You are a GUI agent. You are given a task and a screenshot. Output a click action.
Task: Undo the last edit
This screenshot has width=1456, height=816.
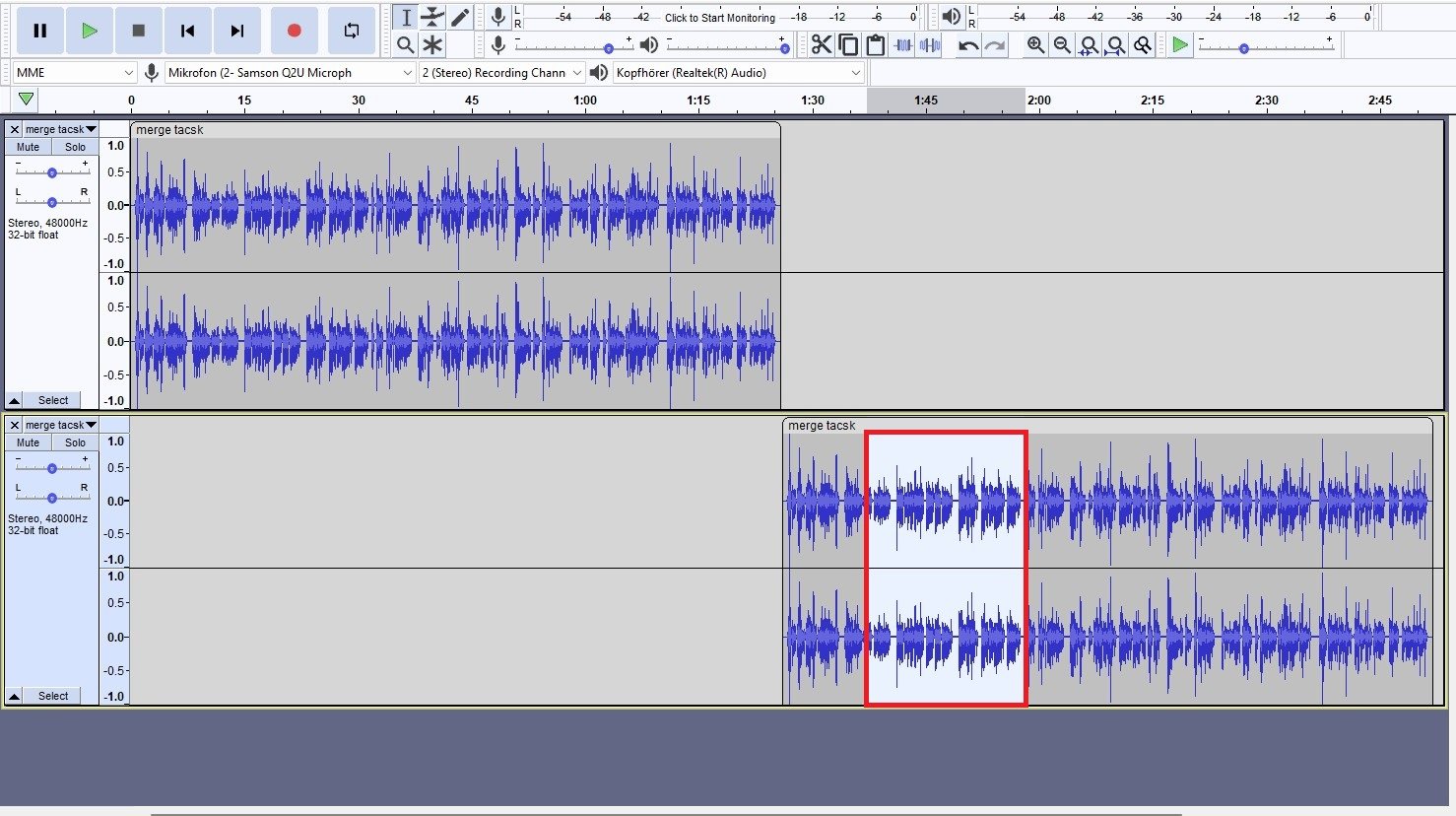(x=968, y=45)
